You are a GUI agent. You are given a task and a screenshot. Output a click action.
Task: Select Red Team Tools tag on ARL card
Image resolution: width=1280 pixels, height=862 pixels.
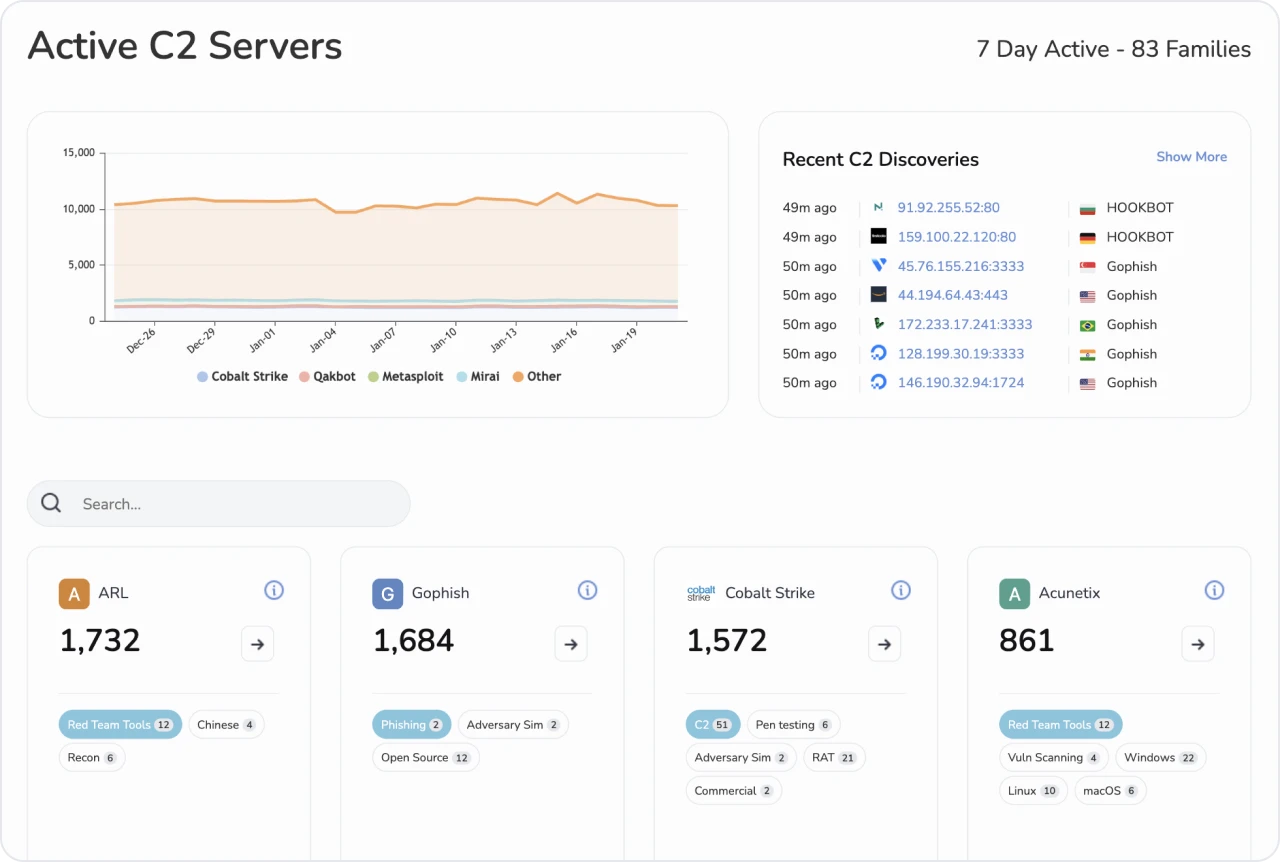pyautogui.click(x=120, y=725)
